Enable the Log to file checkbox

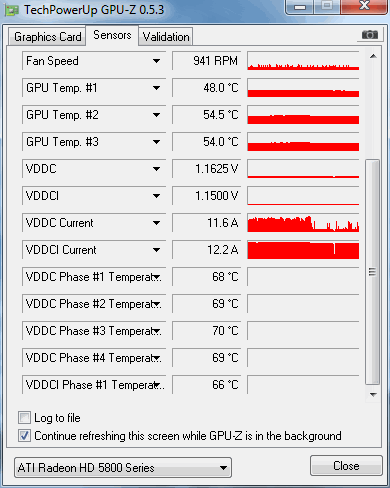pos(24,418)
